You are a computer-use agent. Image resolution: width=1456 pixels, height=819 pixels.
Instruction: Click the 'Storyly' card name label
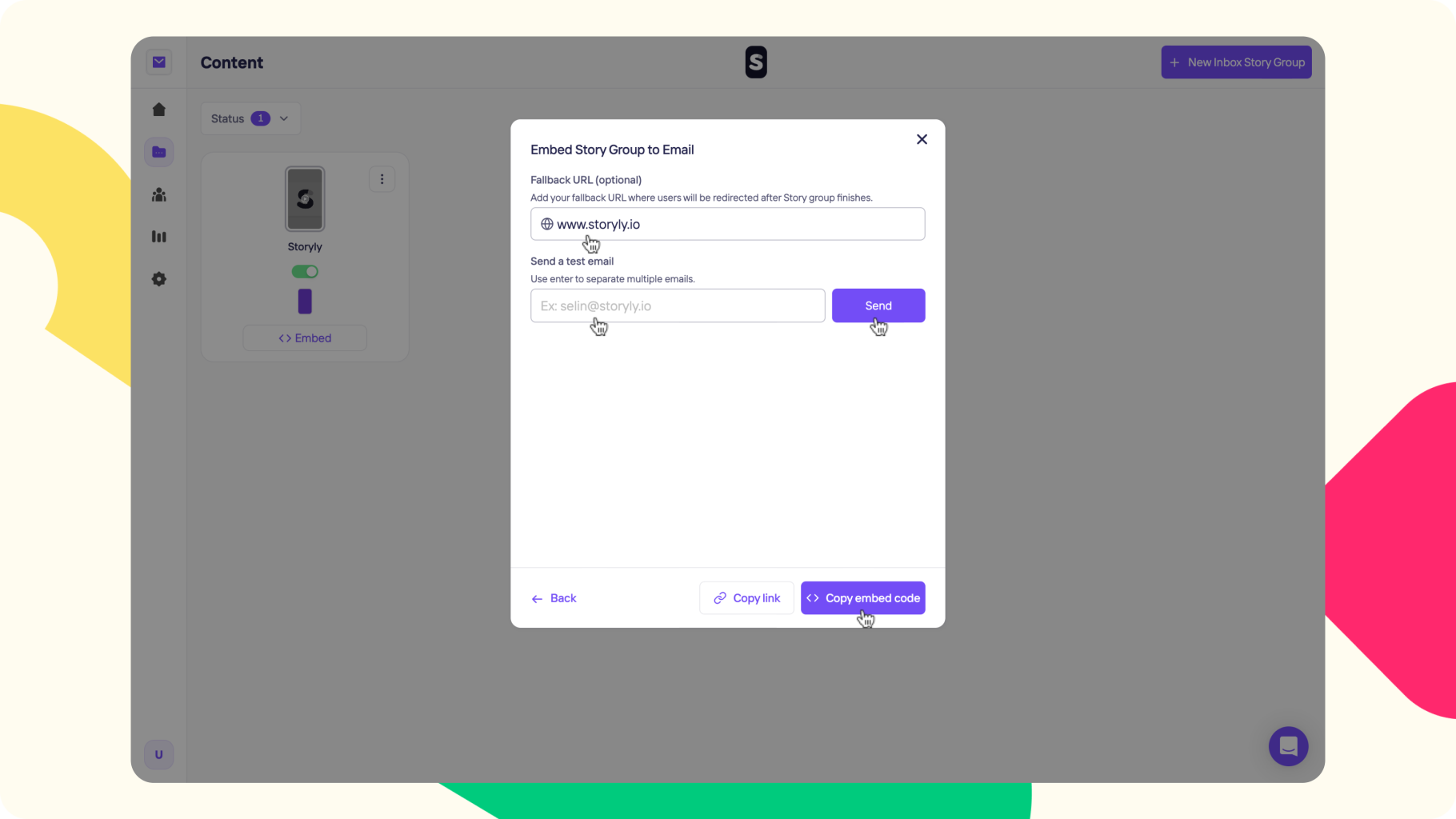[x=305, y=247]
